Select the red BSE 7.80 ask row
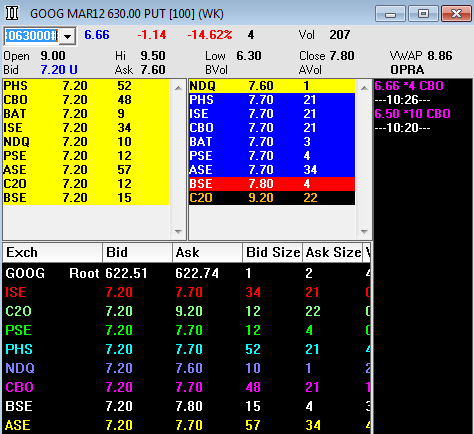 [x=272, y=184]
